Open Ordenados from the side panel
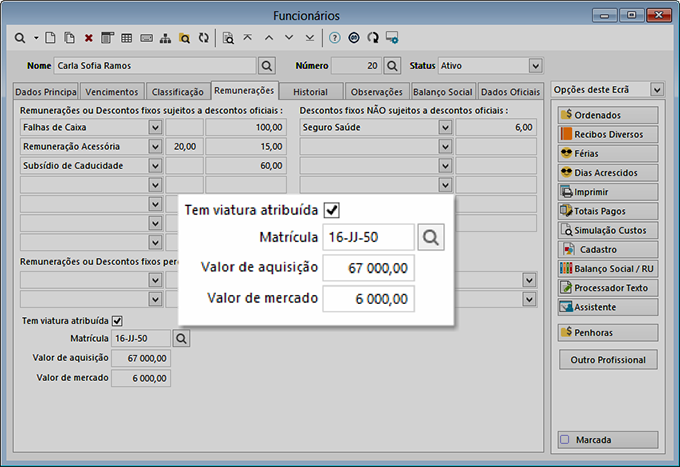680x467 pixels. (608, 115)
